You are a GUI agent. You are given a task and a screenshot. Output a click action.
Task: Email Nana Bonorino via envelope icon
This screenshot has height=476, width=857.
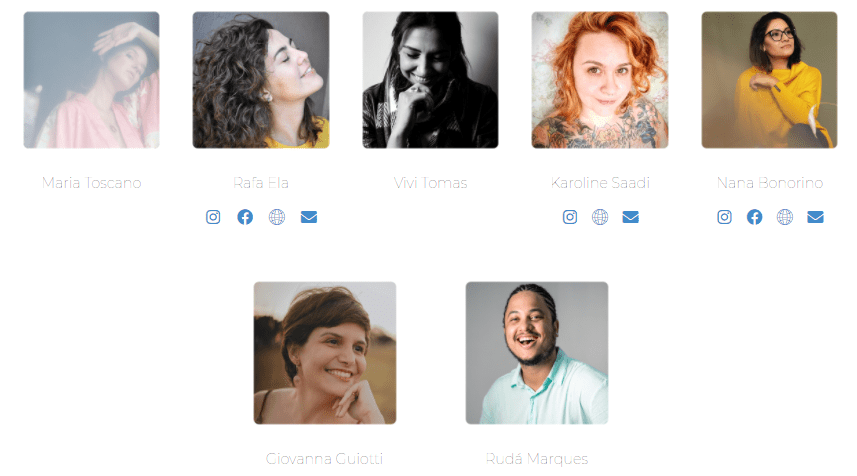[815, 217]
